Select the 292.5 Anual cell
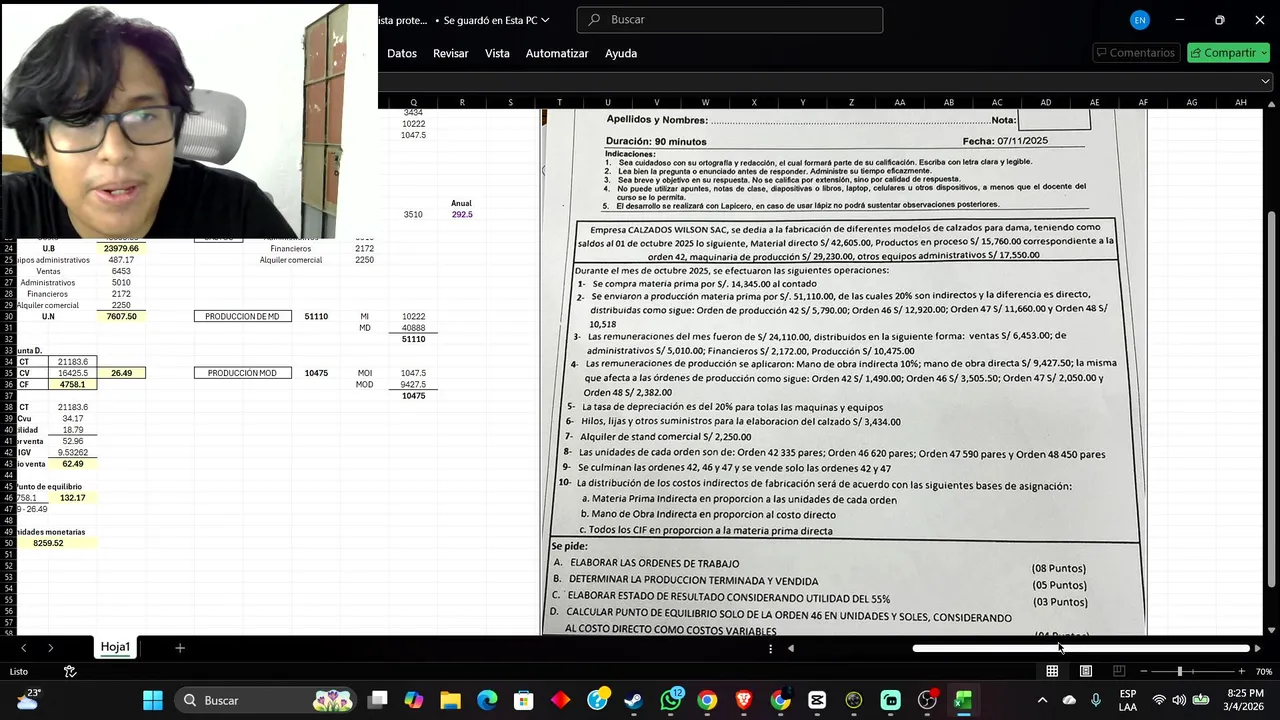The height and width of the screenshot is (720, 1280). tap(462, 214)
